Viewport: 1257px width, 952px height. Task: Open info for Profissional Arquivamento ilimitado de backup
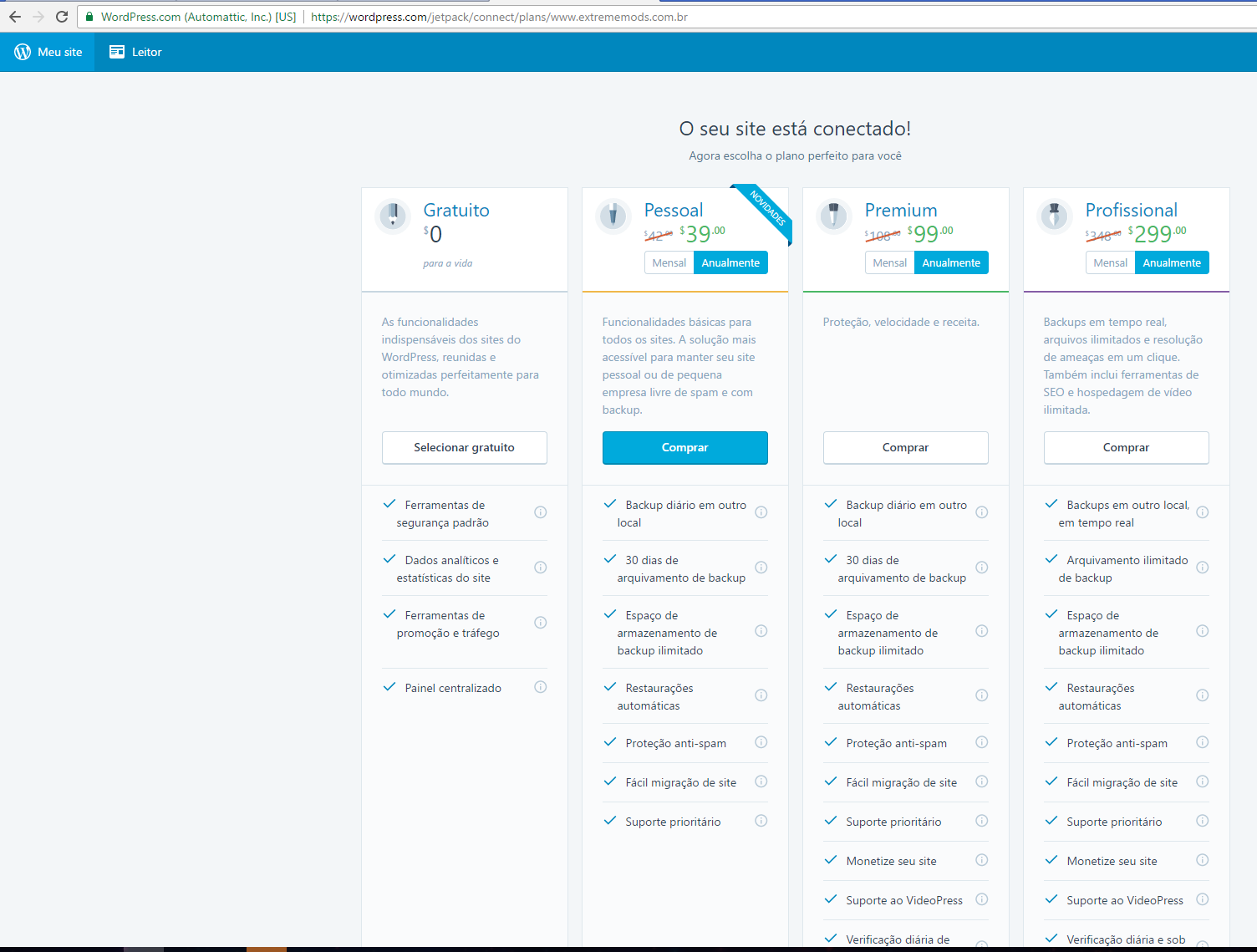click(x=1203, y=568)
